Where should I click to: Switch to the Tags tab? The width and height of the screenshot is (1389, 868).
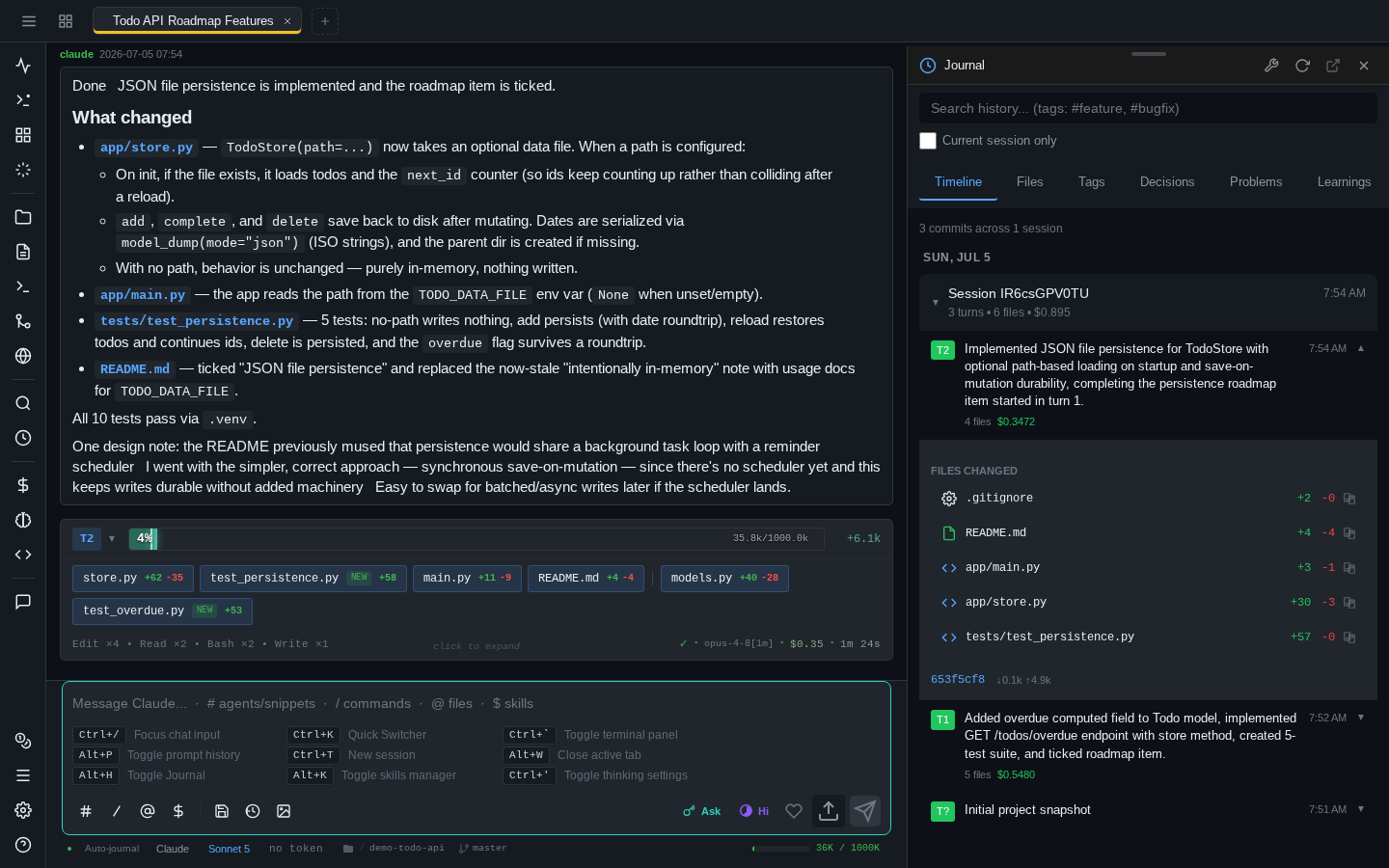[1091, 181]
